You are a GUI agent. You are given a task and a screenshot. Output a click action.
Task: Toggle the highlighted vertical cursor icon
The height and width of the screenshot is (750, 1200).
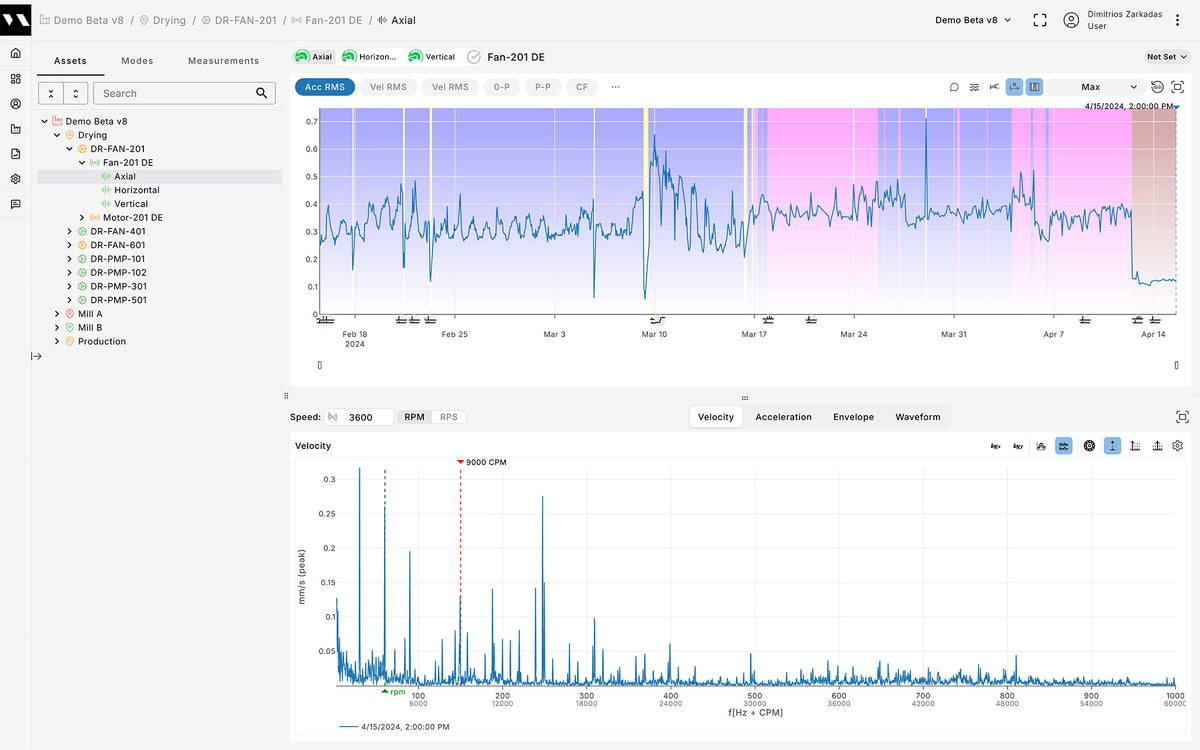(1112, 446)
